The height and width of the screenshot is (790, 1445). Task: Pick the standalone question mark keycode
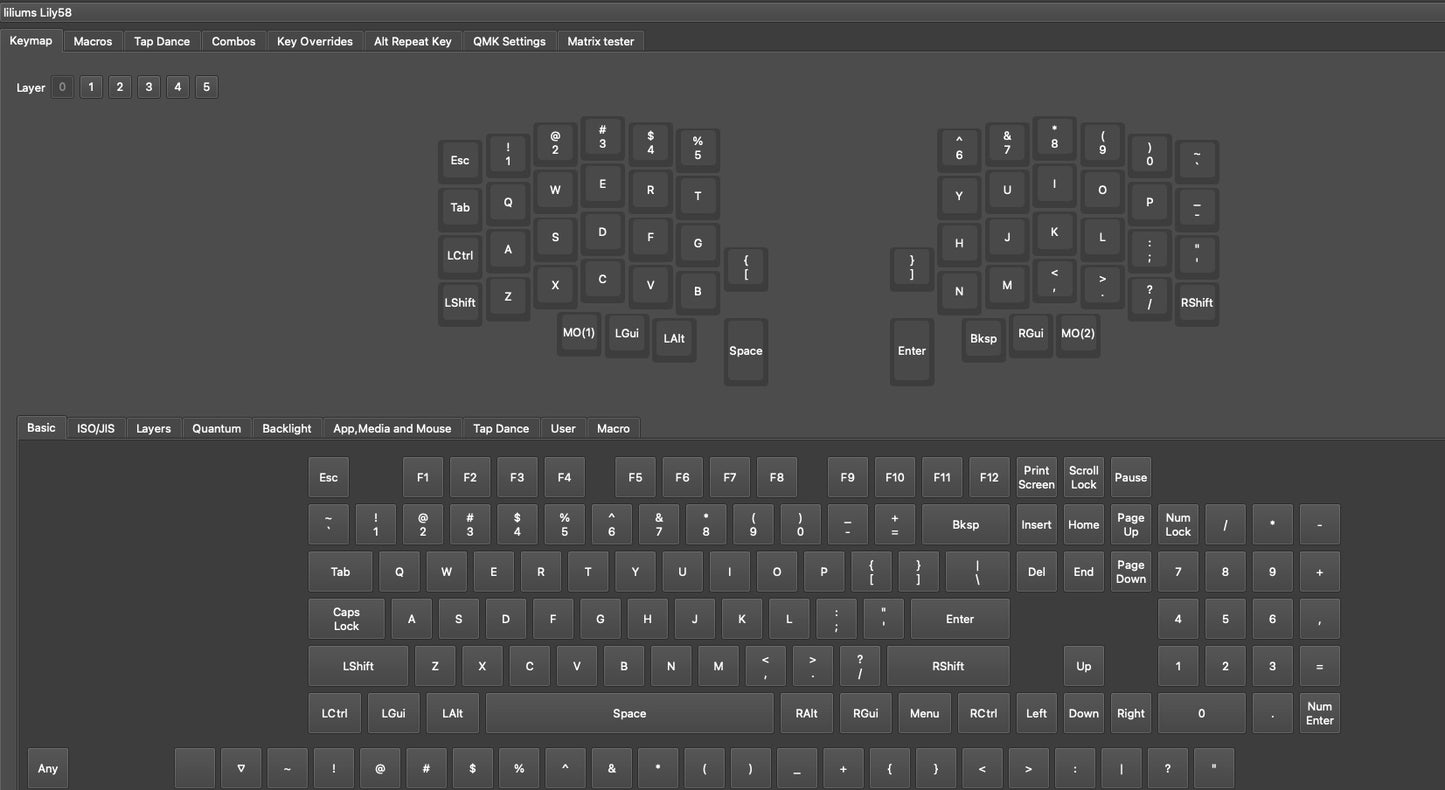click(x=1168, y=768)
